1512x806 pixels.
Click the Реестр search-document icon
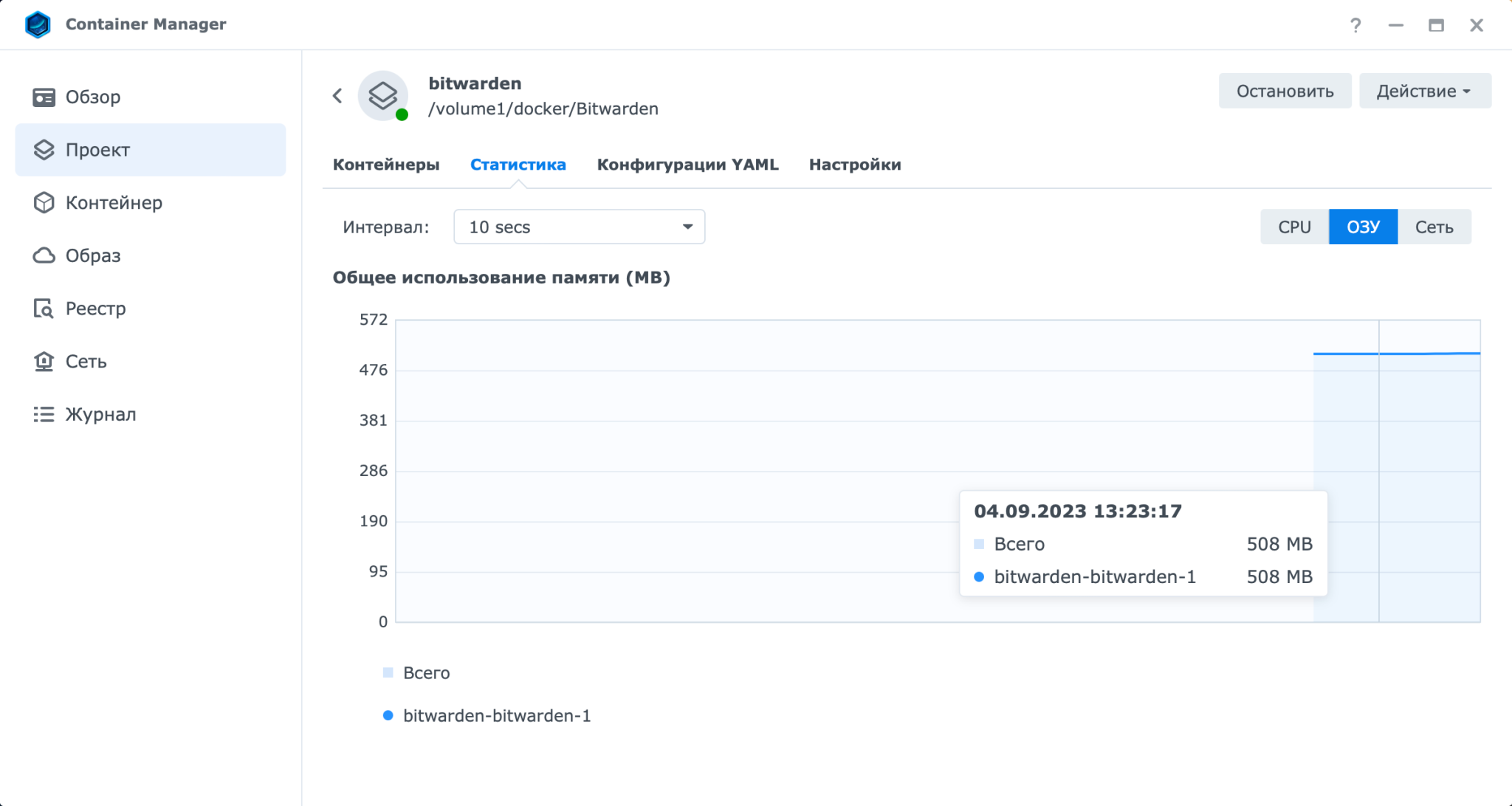44,309
